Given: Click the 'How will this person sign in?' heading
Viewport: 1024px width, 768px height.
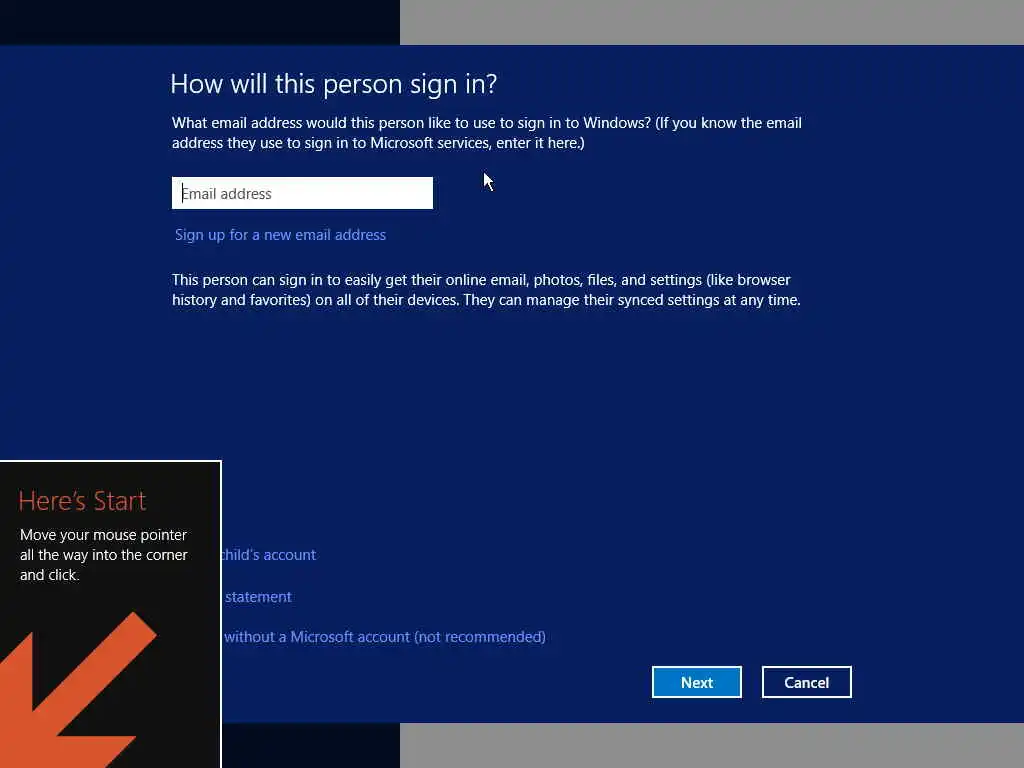Looking at the screenshot, I should point(334,84).
